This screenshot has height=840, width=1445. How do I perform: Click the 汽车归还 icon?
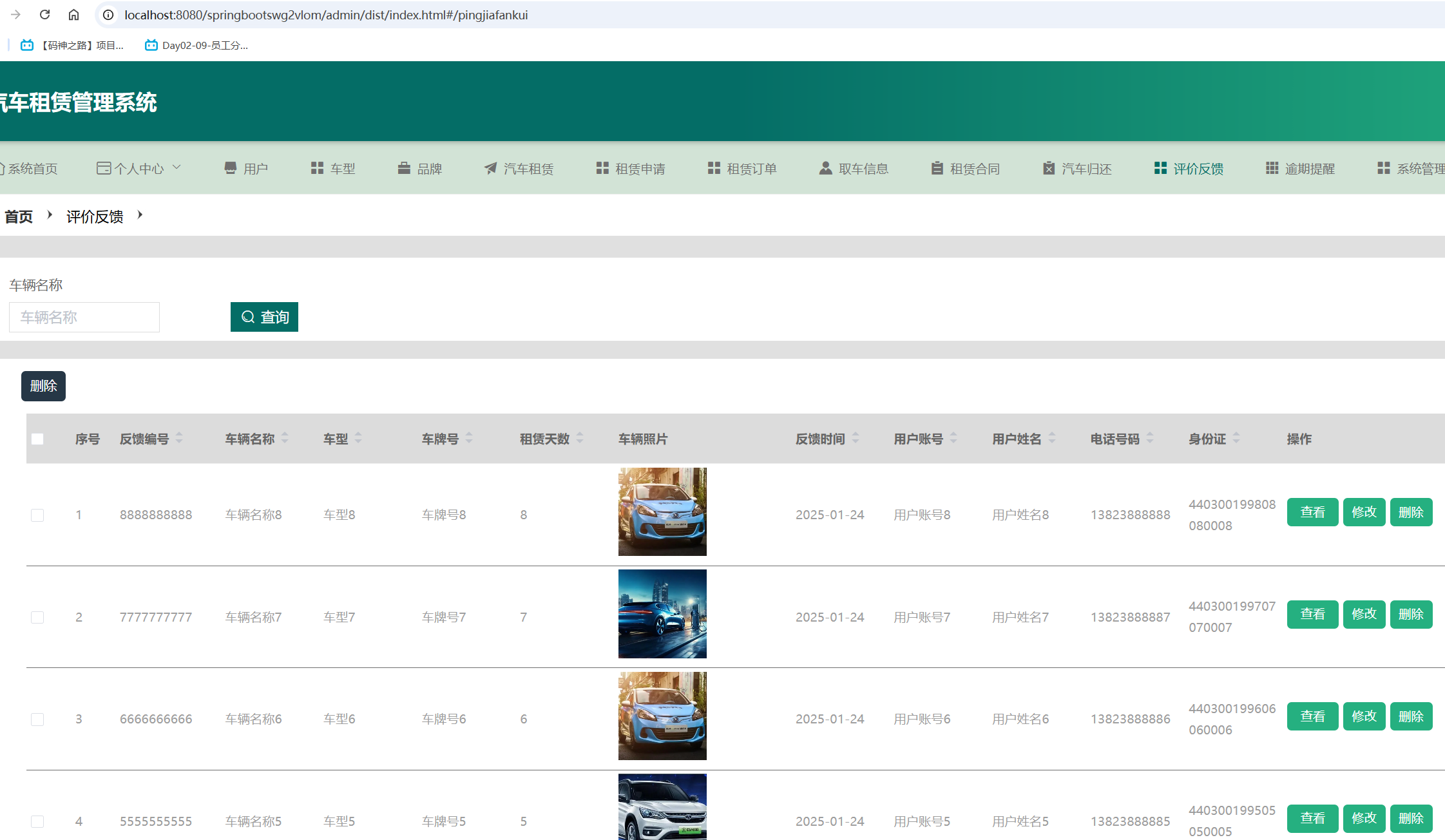coord(1049,168)
